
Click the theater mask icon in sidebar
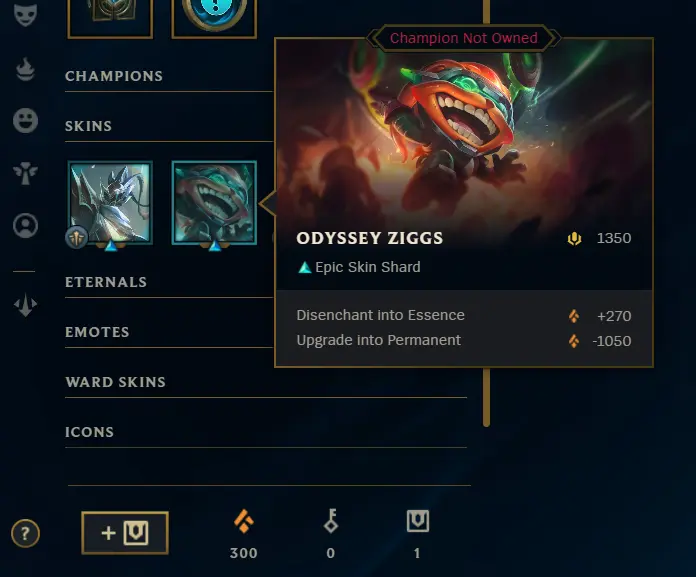pyautogui.click(x=25, y=15)
